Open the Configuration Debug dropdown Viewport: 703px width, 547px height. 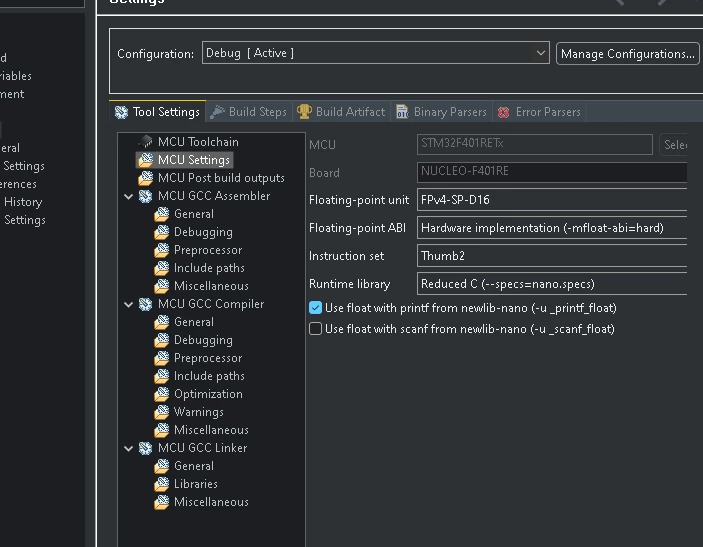(x=376, y=53)
